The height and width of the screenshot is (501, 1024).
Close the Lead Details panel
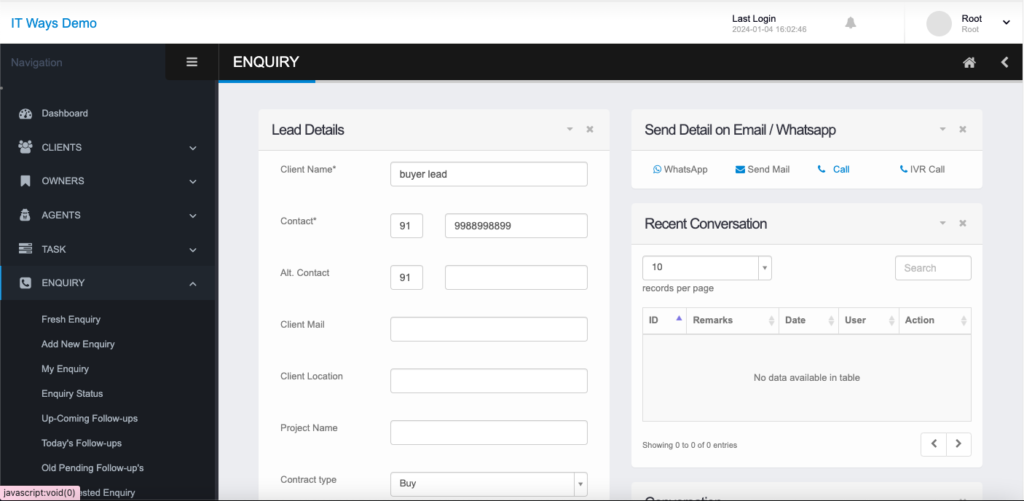point(590,129)
